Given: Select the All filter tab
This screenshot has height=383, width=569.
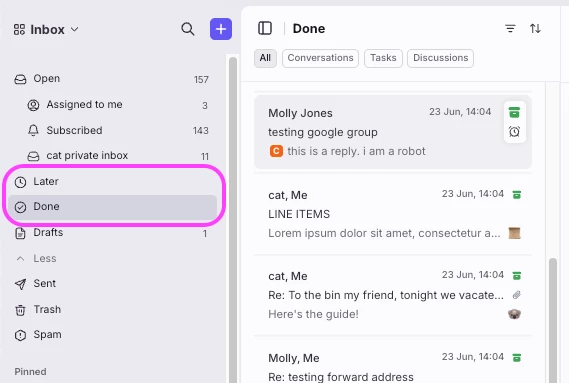Looking at the screenshot, I should tap(265, 58).
